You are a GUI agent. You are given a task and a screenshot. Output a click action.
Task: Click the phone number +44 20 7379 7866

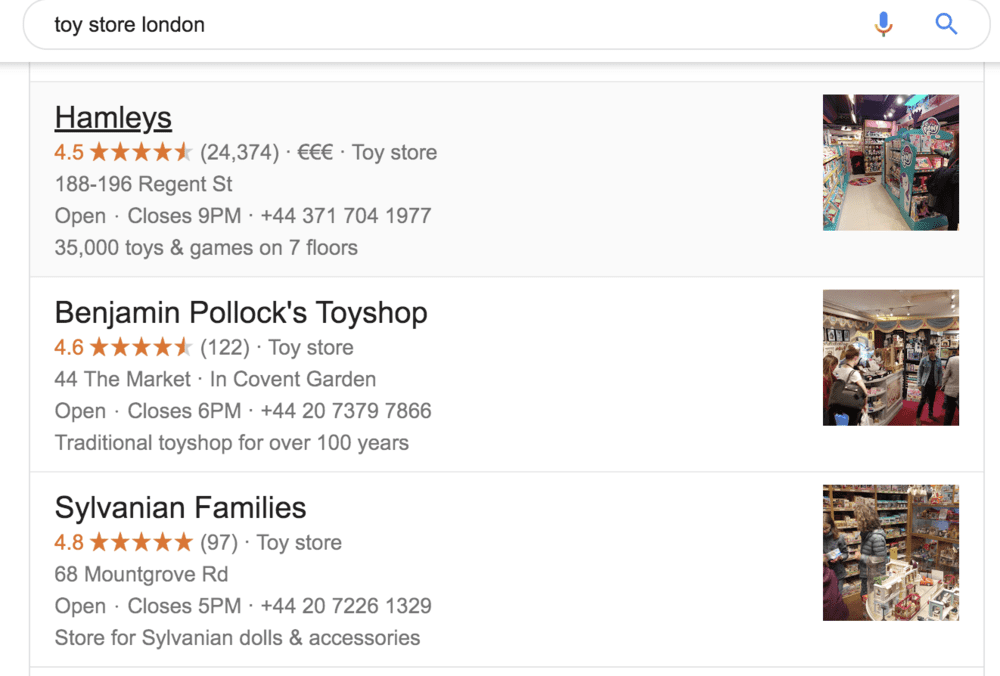pos(346,411)
